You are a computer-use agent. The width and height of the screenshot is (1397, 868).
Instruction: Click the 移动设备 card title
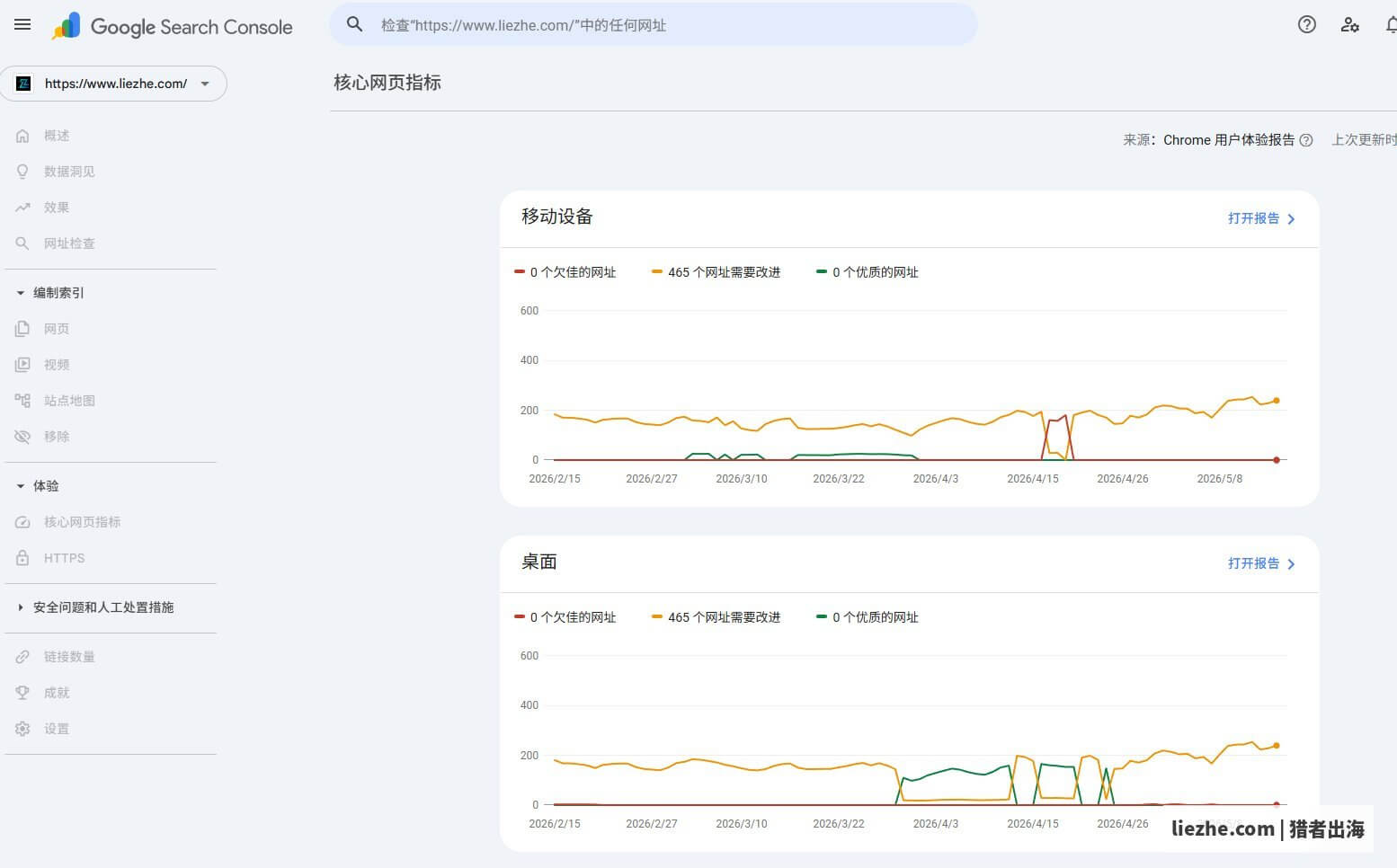[x=557, y=217]
